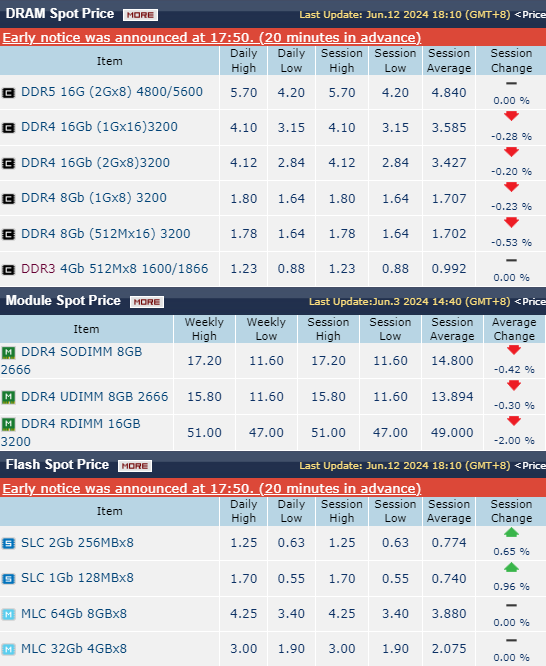Click red down arrow for DDR4 UDIMM 8GB

(x=514, y=385)
